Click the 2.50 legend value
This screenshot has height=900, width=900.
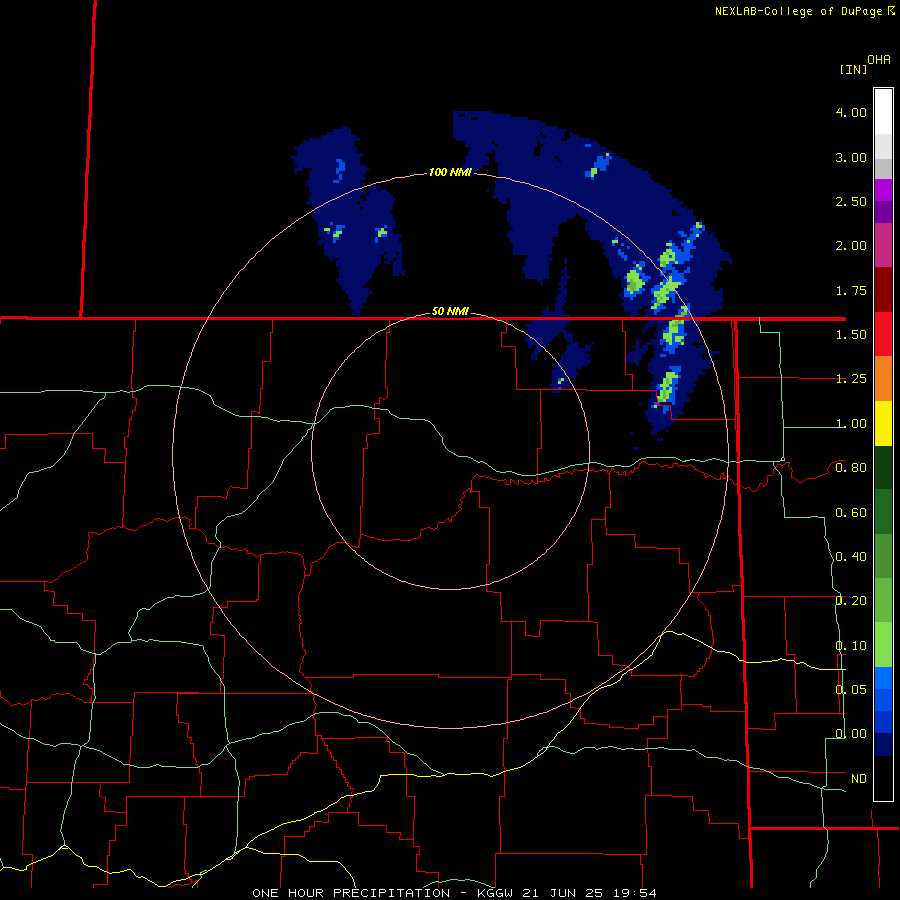851,201
